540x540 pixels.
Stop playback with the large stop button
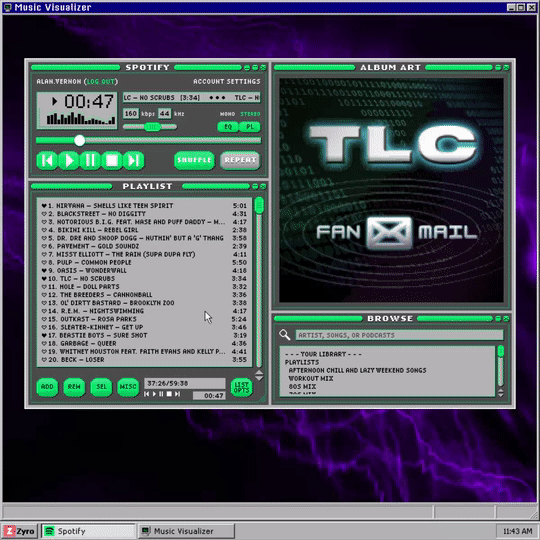(x=112, y=160)
